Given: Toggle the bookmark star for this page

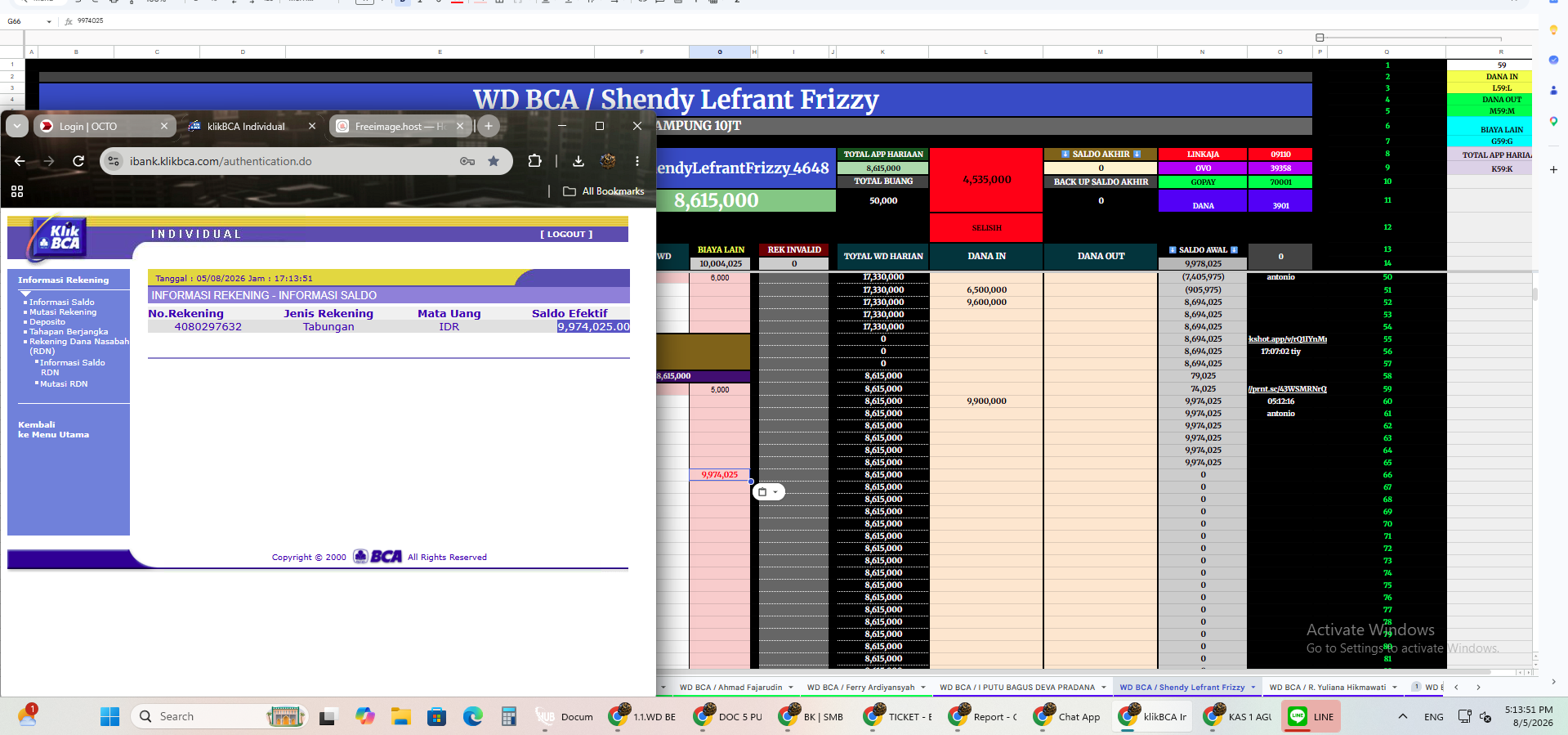Looking at the screenshot, I should pyautogui.click(x=494, y=161).
